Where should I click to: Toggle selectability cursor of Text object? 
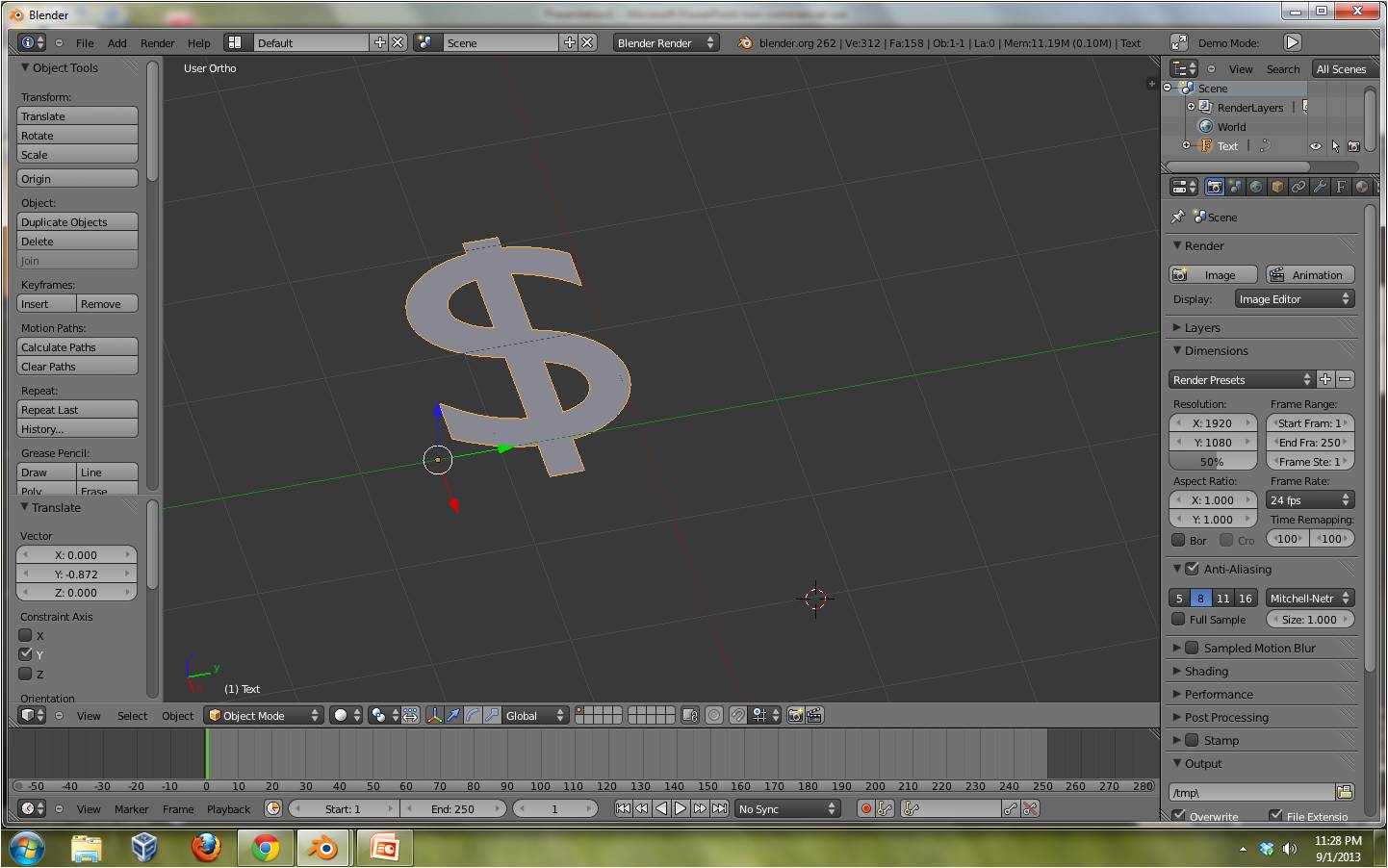(x=1335, y=146)
